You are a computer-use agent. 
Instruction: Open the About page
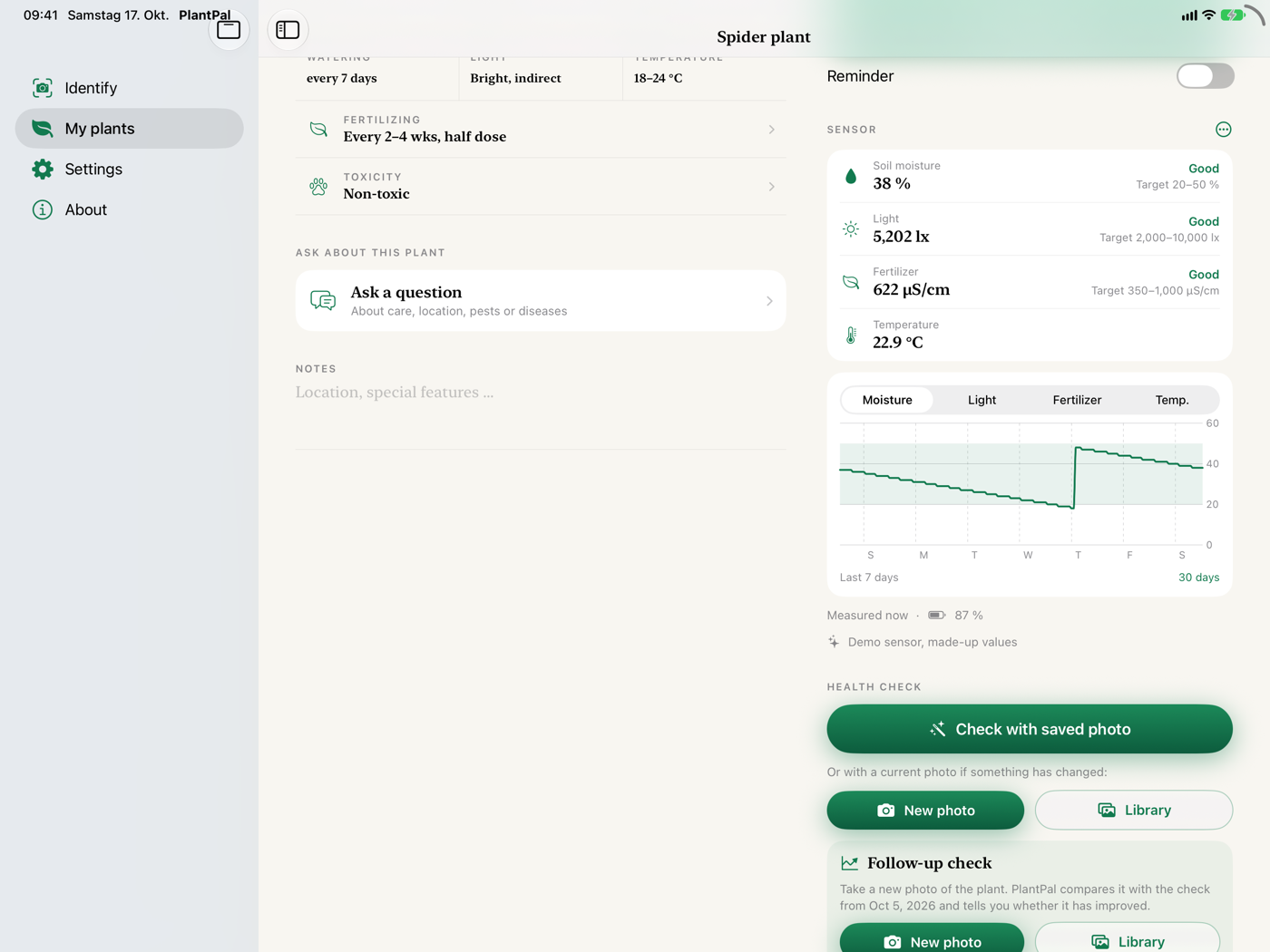pyautogui.click(x=129, y=209)
